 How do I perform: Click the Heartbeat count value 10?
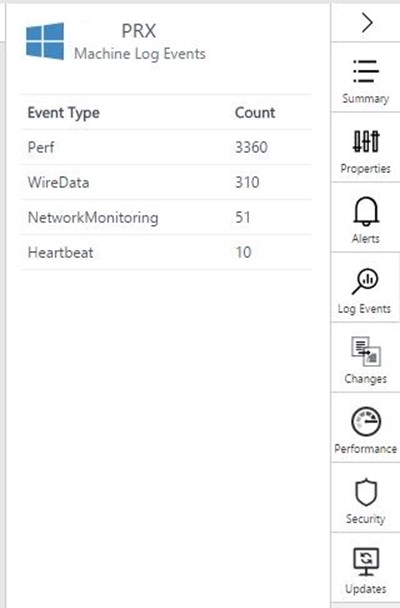[243, 252]
